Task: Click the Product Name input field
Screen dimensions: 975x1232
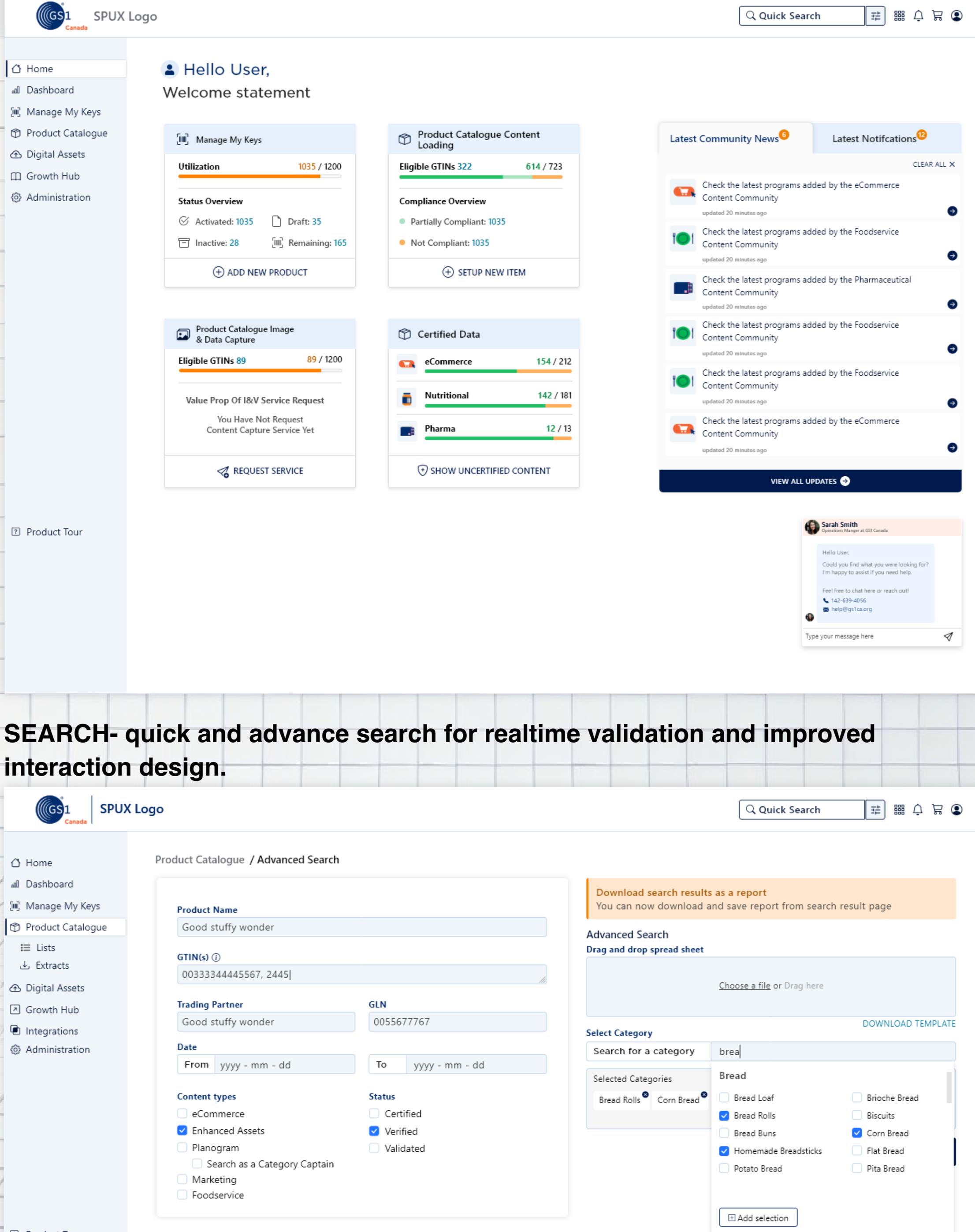Action: coord(361,927)
